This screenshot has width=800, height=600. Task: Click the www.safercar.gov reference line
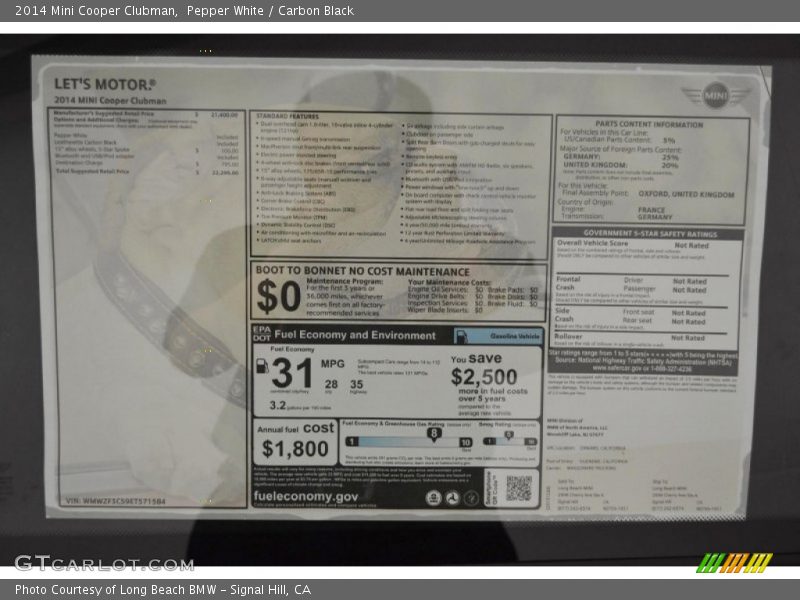coord(642,368)
